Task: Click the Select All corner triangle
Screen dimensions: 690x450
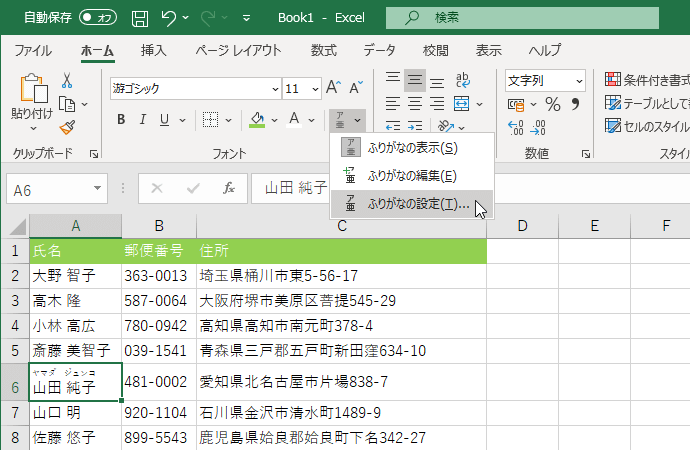Action: pyautogui.click(x=17, y=227)
